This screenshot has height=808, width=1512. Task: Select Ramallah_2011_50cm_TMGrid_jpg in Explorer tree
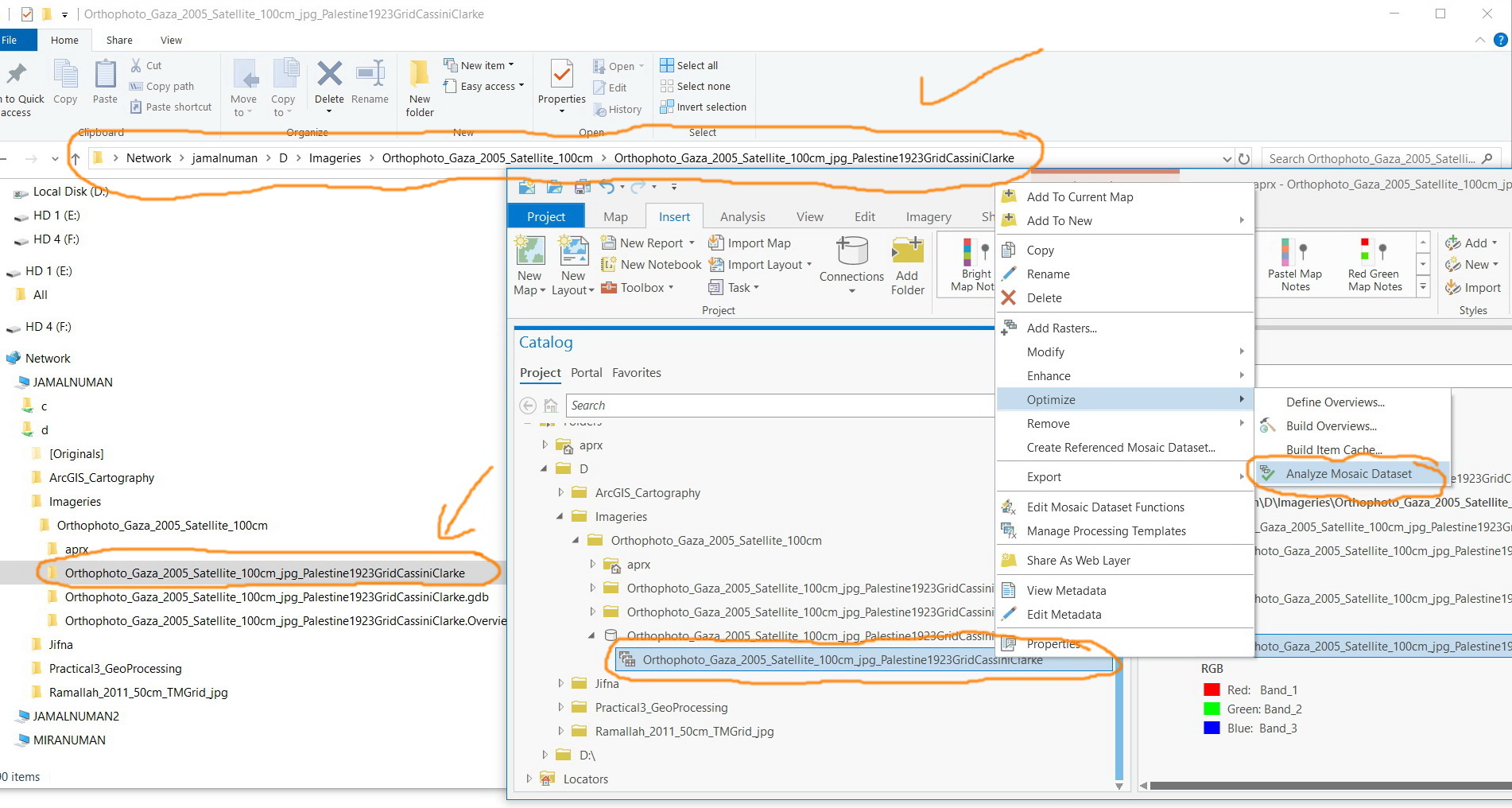(138, 692)
